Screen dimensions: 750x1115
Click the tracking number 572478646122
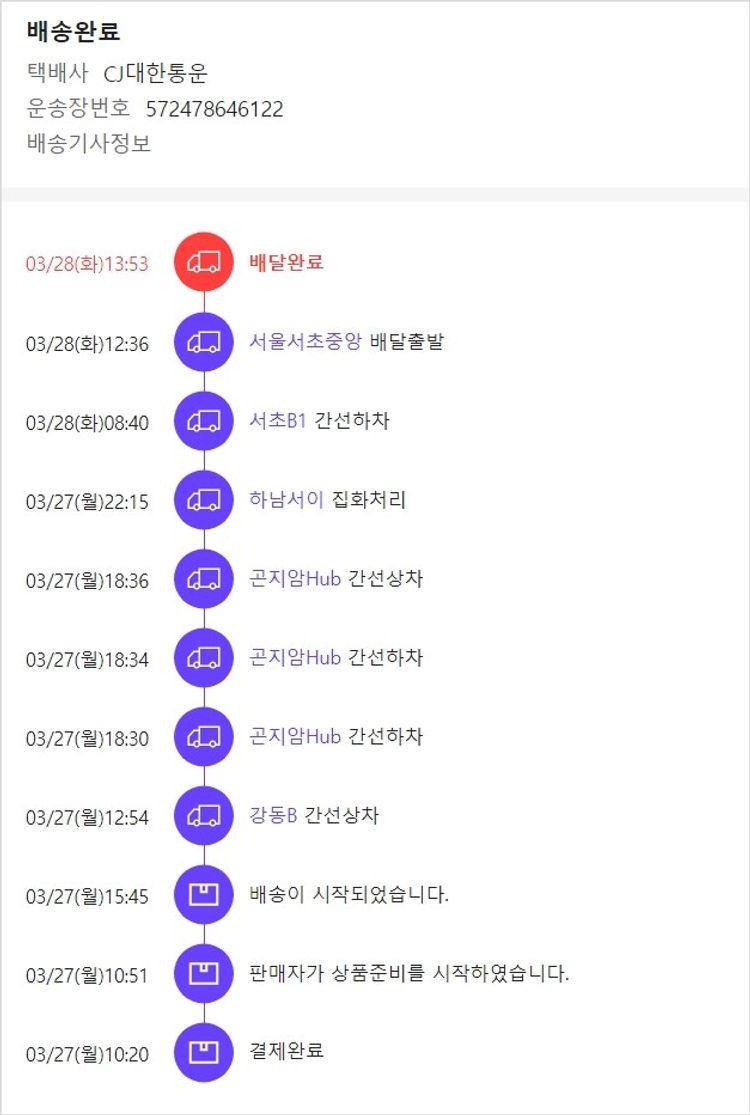pos(214,109)
